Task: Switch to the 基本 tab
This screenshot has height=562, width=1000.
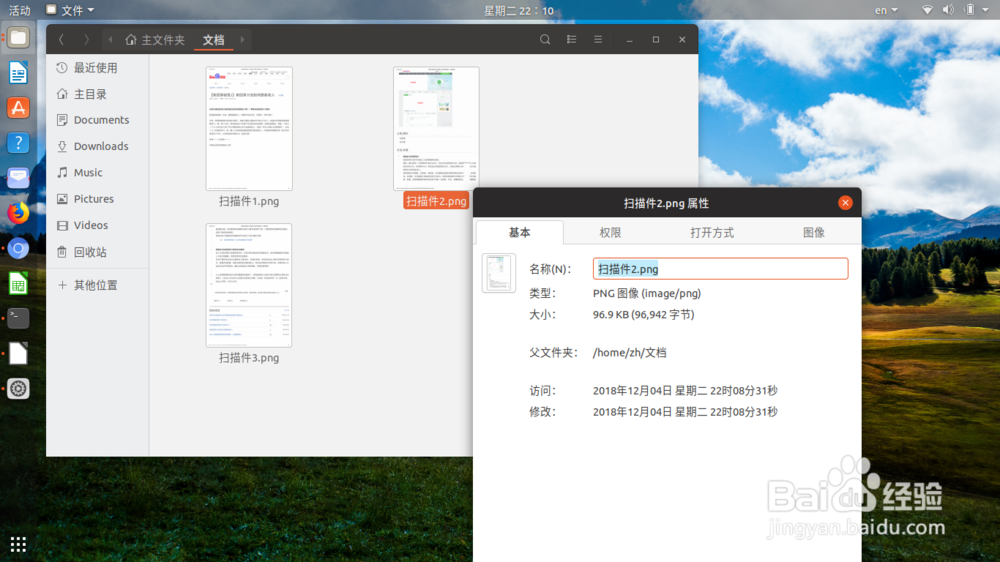Action: [x=519, y=232]
